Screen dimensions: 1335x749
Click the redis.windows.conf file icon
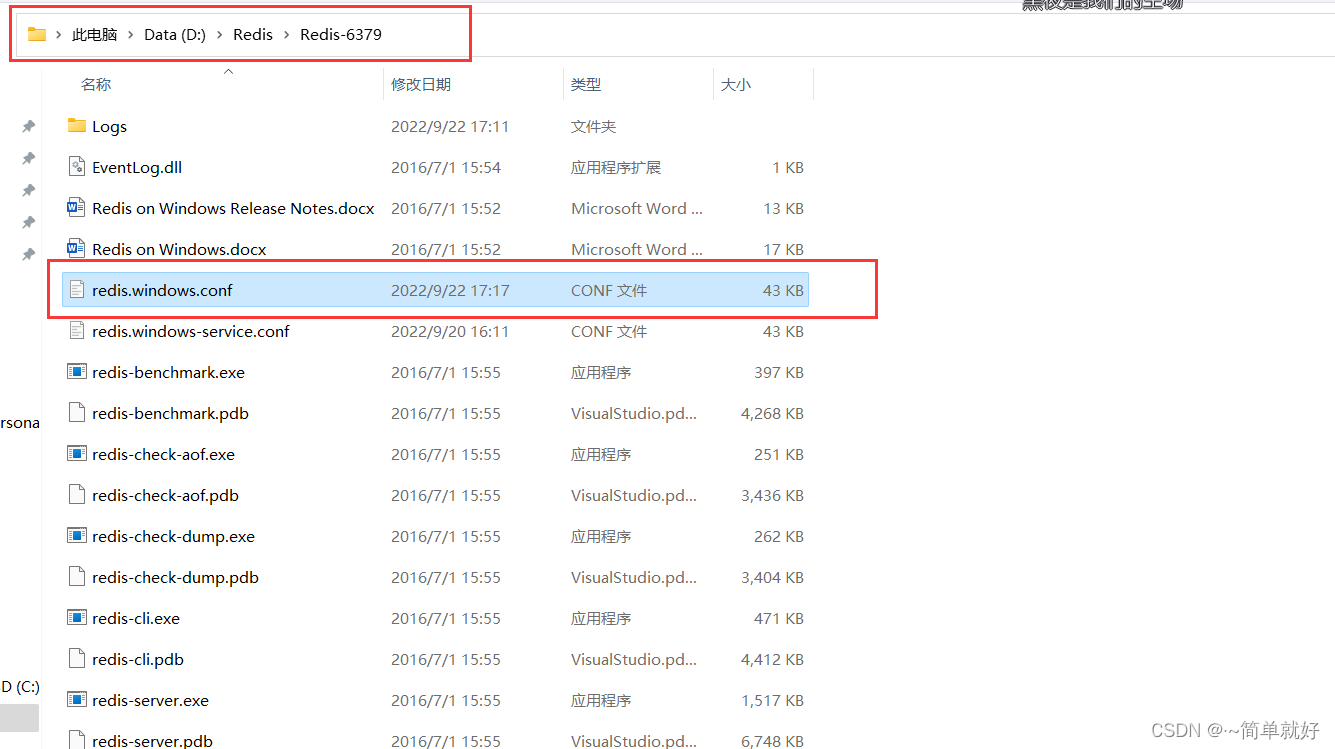click(77, 290)
